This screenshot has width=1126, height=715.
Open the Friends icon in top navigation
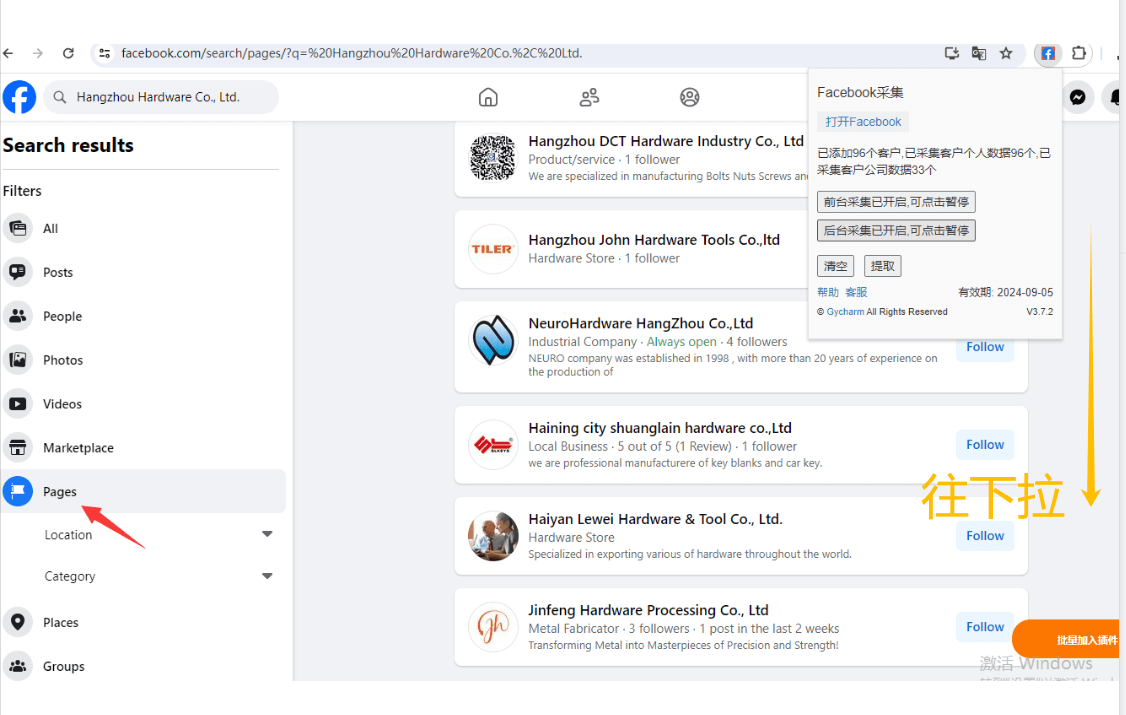tap(590, 97)
